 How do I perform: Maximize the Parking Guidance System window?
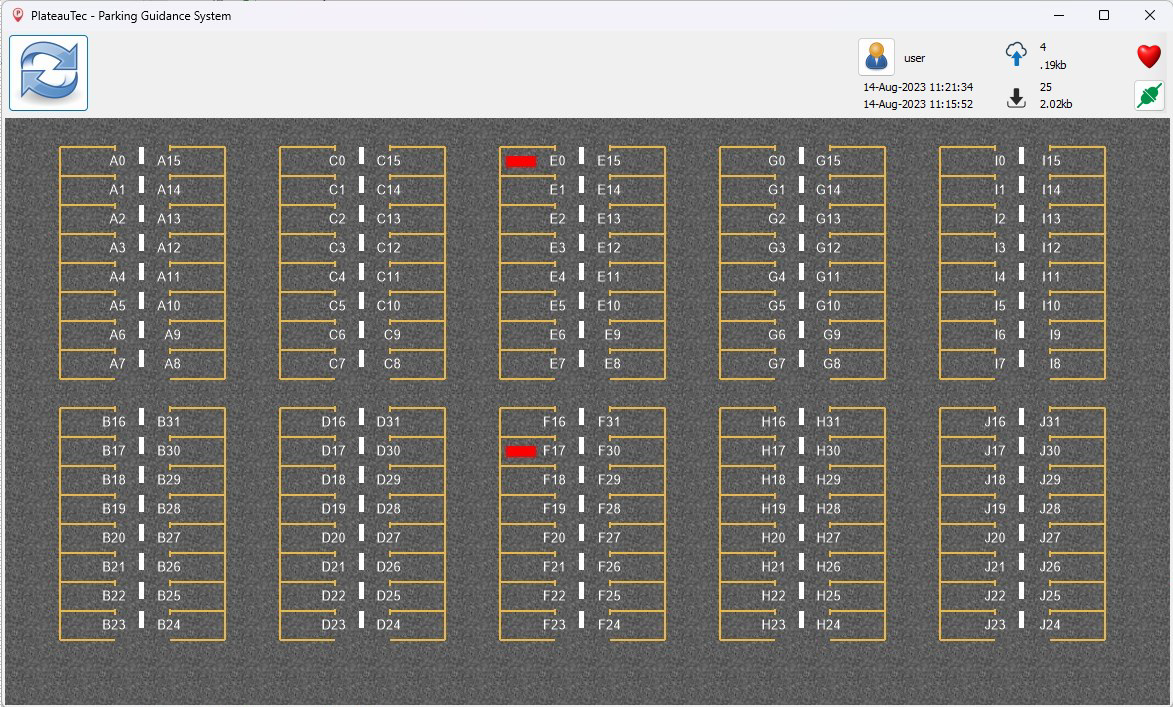tap(1104, 15)
